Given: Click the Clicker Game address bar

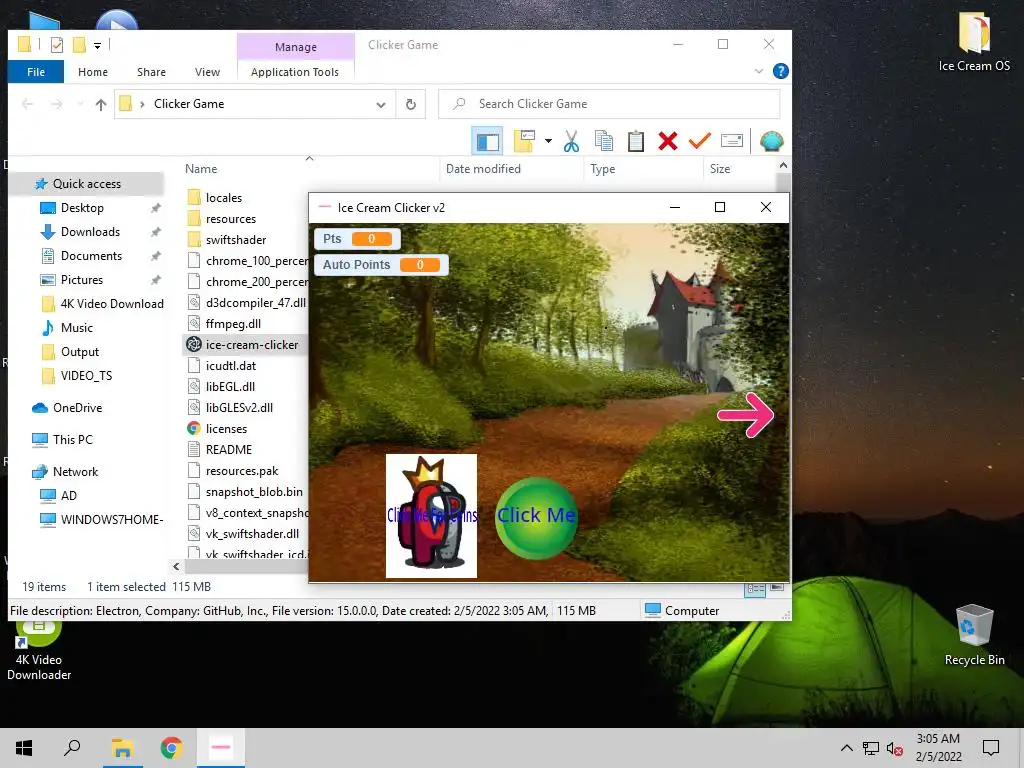Looking at the screenshot, I should point(255,104).
